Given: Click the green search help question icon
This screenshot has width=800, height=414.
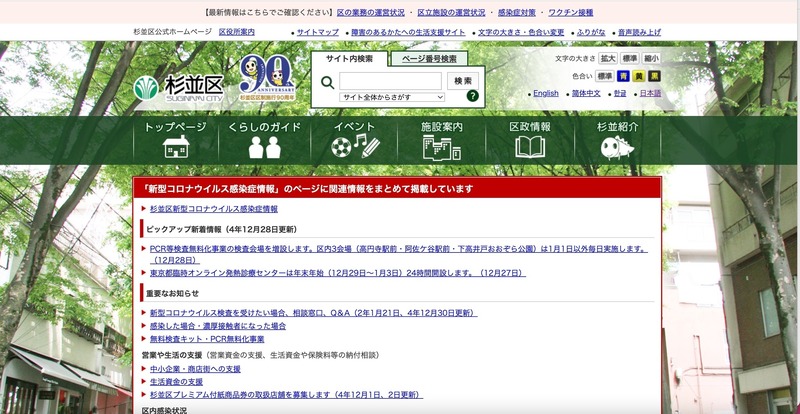Looking at the screenshot, I should (x=472, y=97).
